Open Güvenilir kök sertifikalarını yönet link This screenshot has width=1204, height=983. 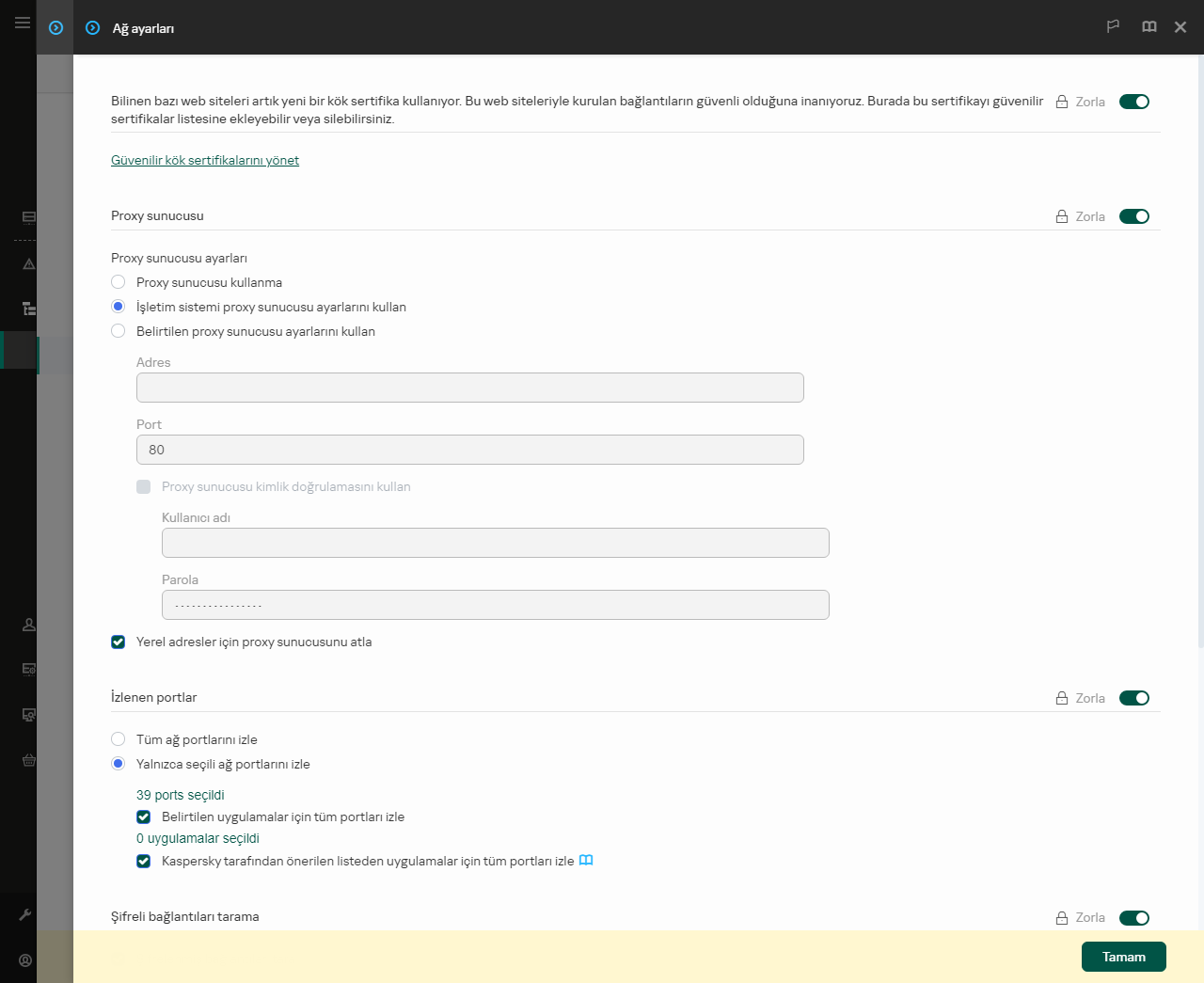(x=205, y=161)
